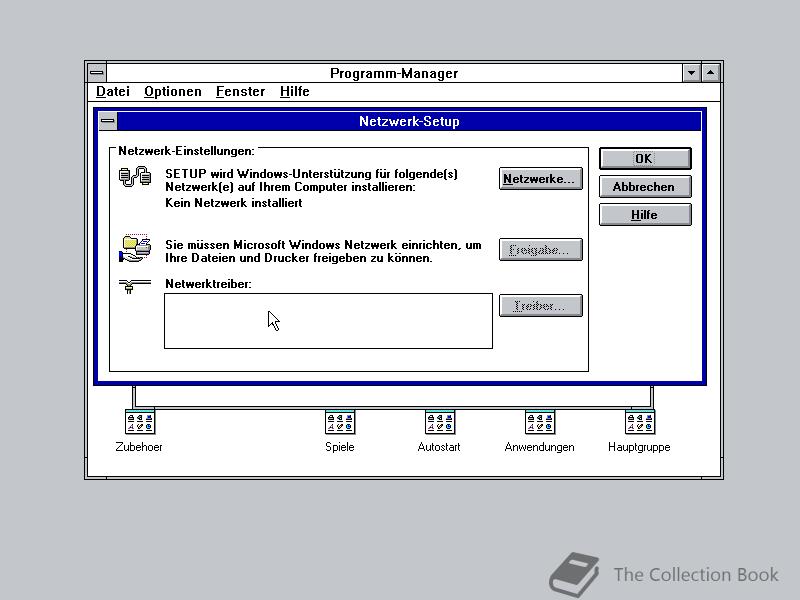The height and width of the screenshot is (600, 800).
Task: Open the Fenster menu
Action: coord(240,91)
